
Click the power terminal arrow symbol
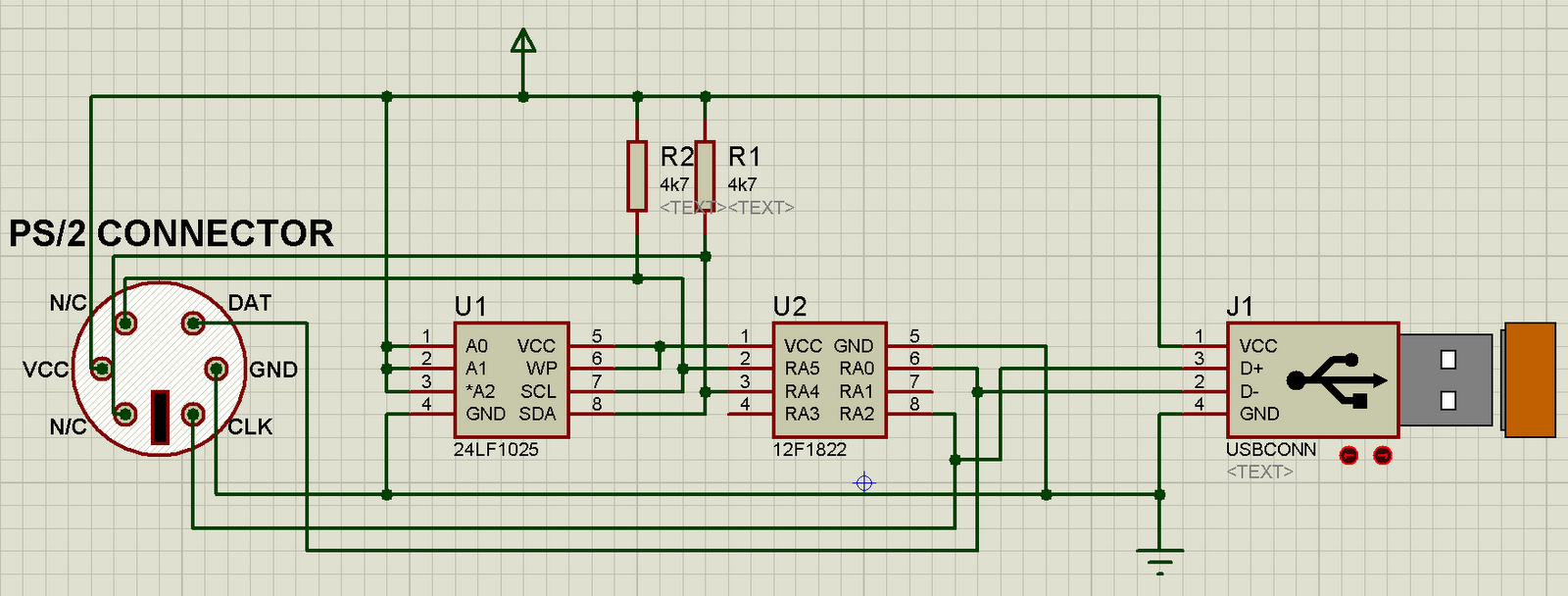click(523, 41)
